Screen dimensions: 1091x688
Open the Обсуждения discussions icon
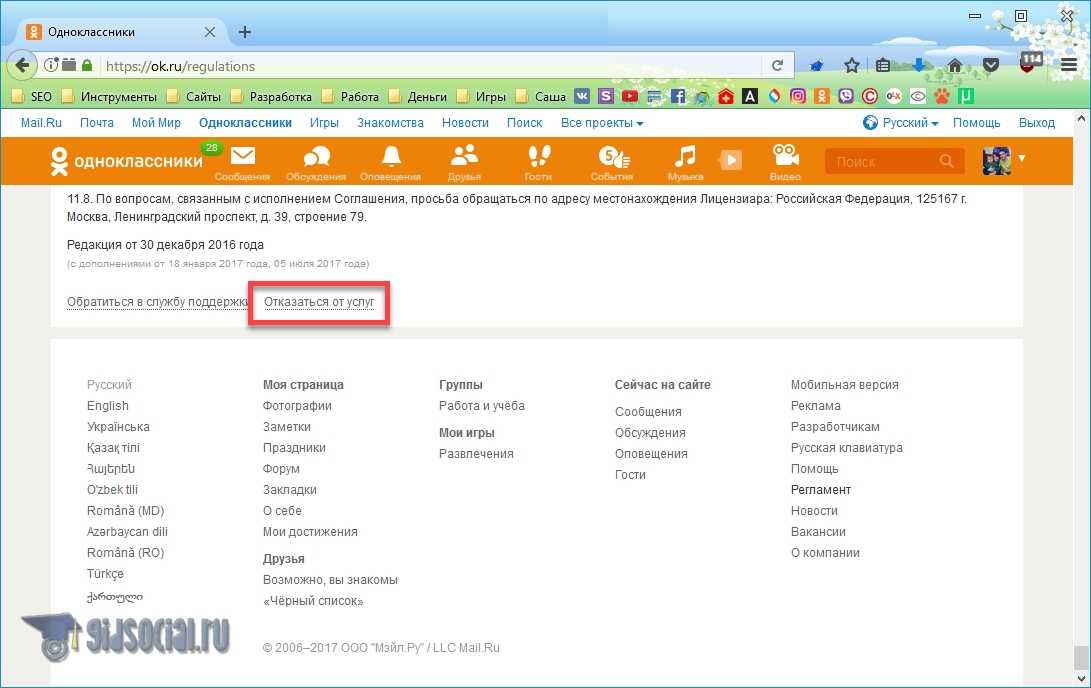point(317,158)
